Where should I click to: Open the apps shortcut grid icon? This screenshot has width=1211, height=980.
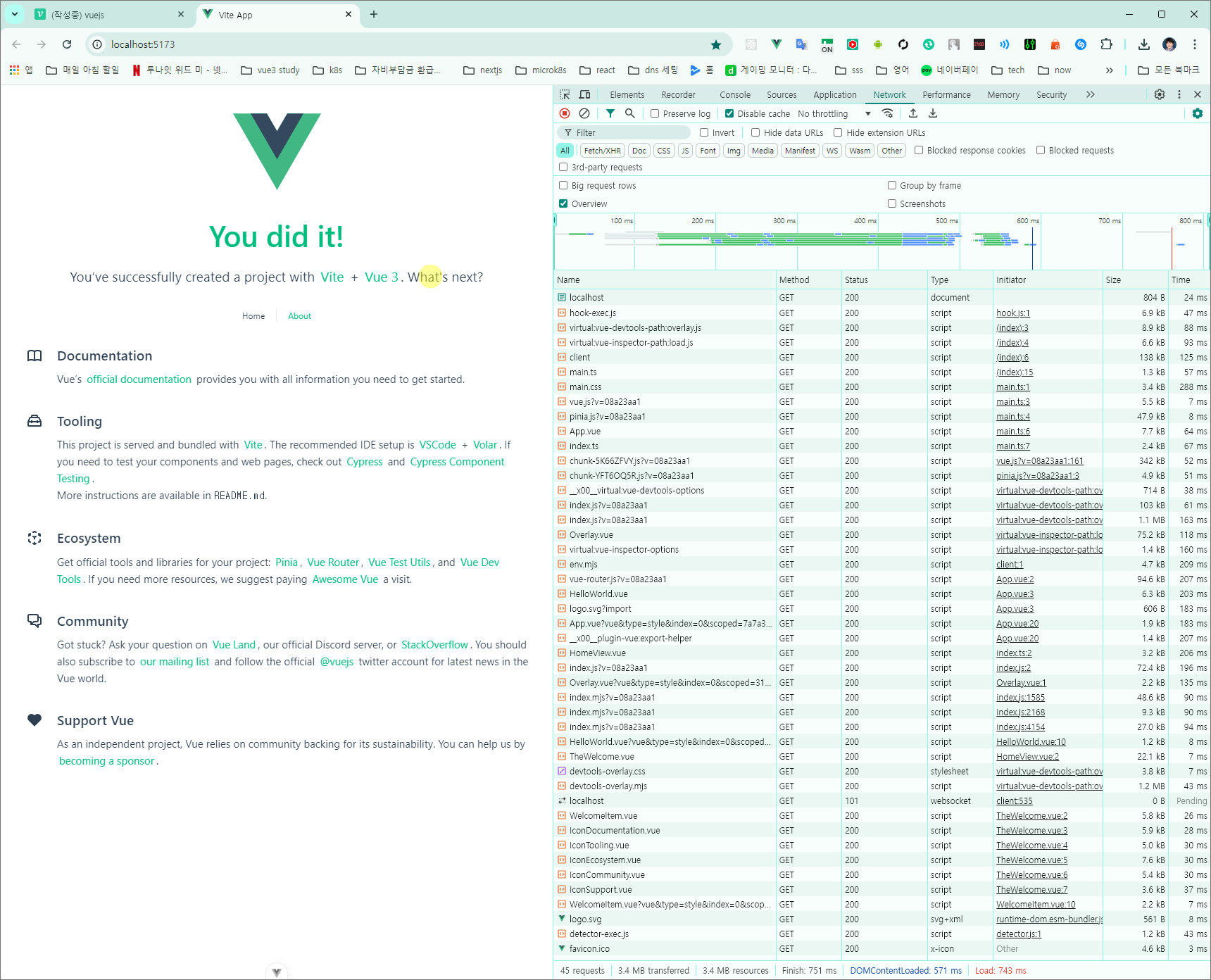(14, 70)
